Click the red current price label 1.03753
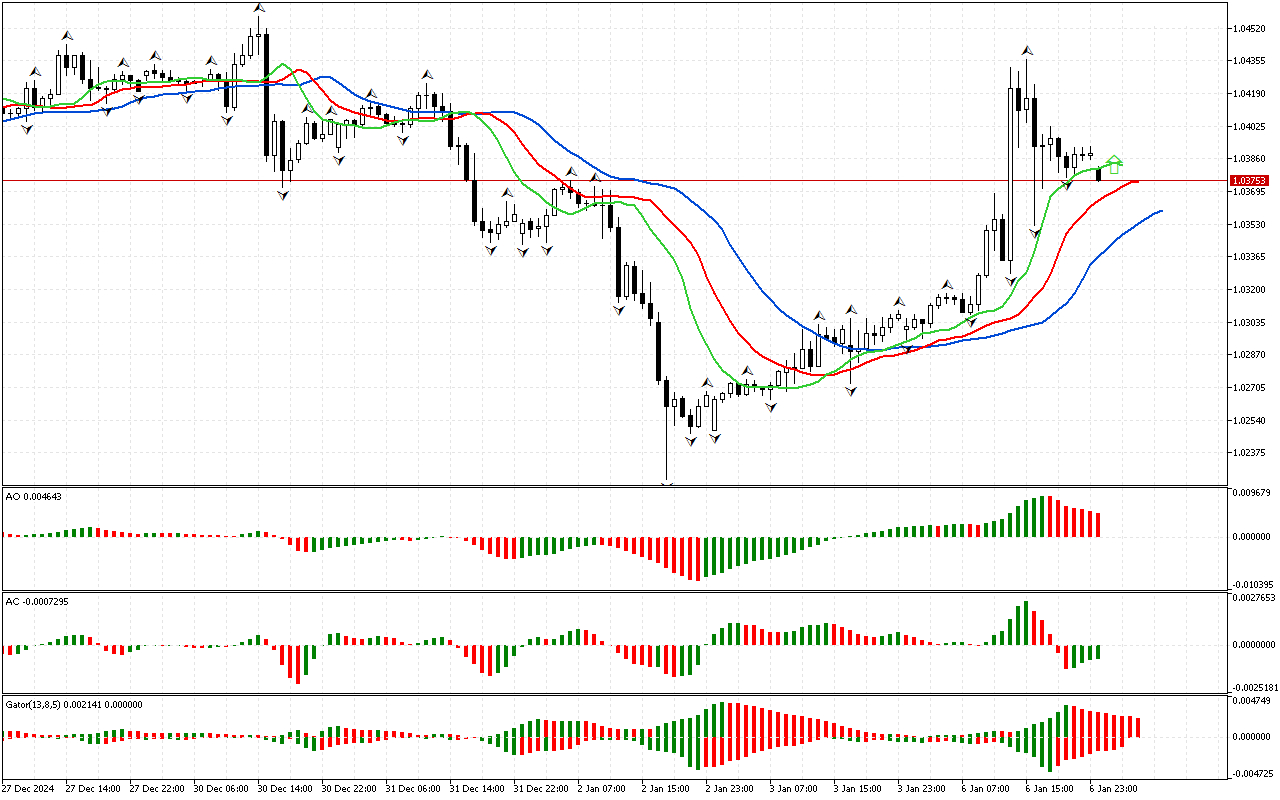Screen dimensions: 1280x800 [1250, 181]
